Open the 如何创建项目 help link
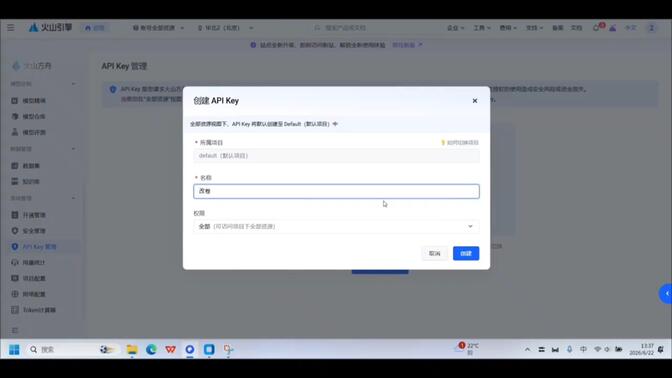 coord(460,143)
